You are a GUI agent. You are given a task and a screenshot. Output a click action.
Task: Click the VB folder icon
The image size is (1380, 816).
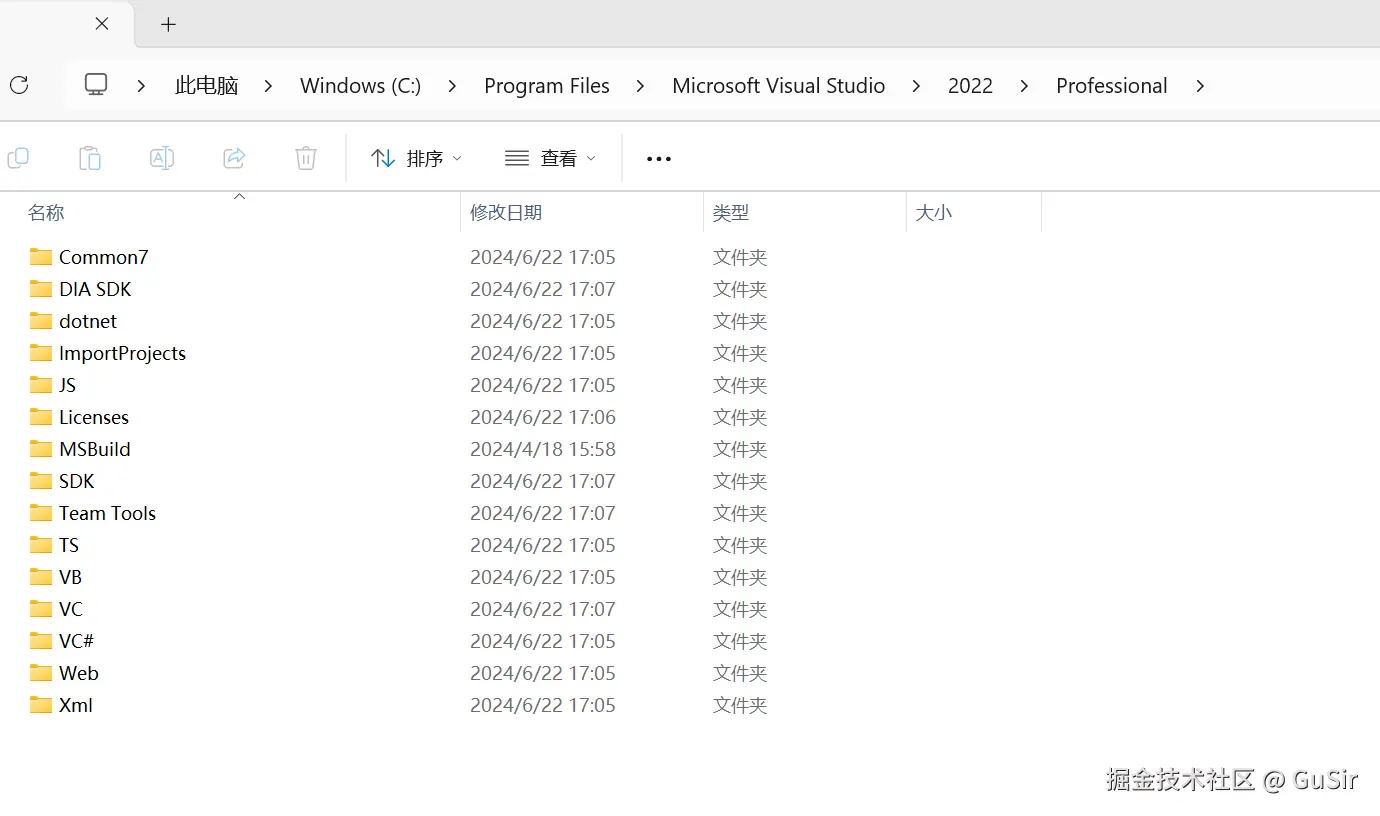click(x=41, y=577)
